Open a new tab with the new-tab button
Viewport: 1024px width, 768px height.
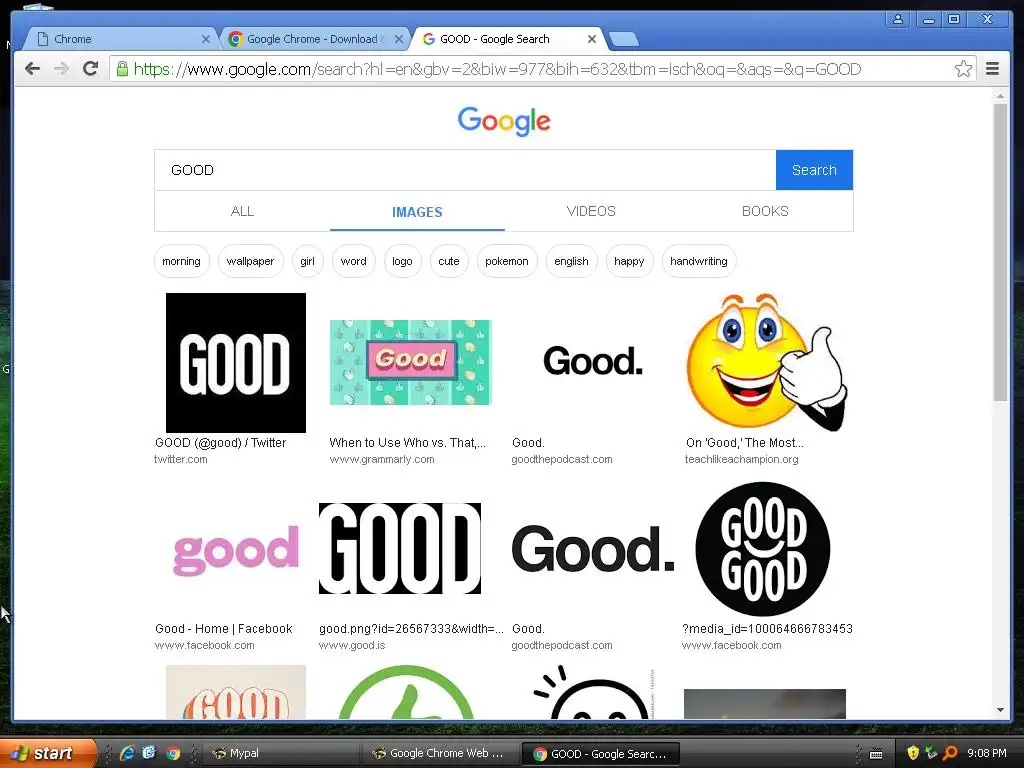pos(624,40)
